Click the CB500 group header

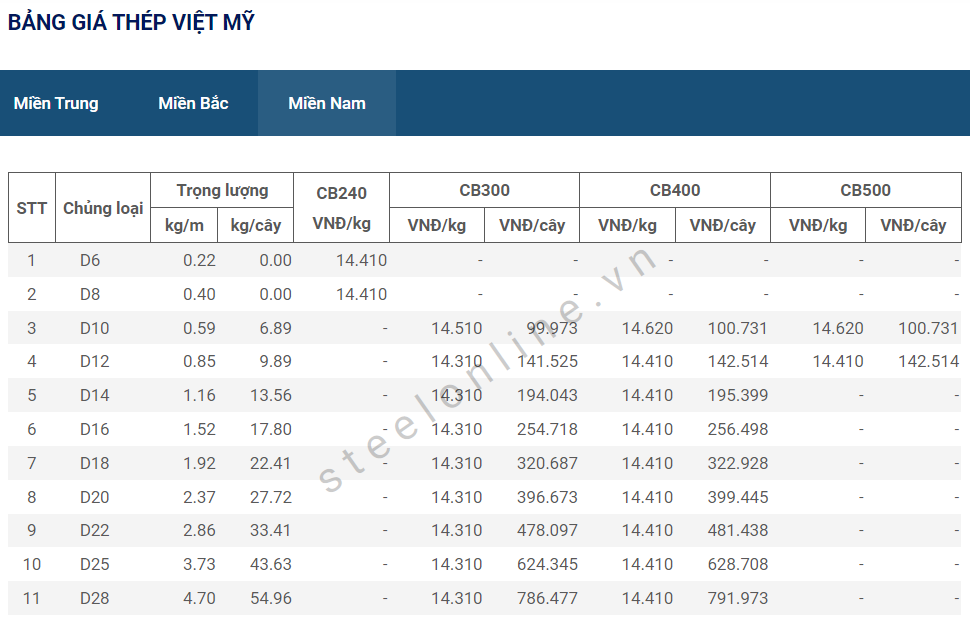(x=865, y=191)
